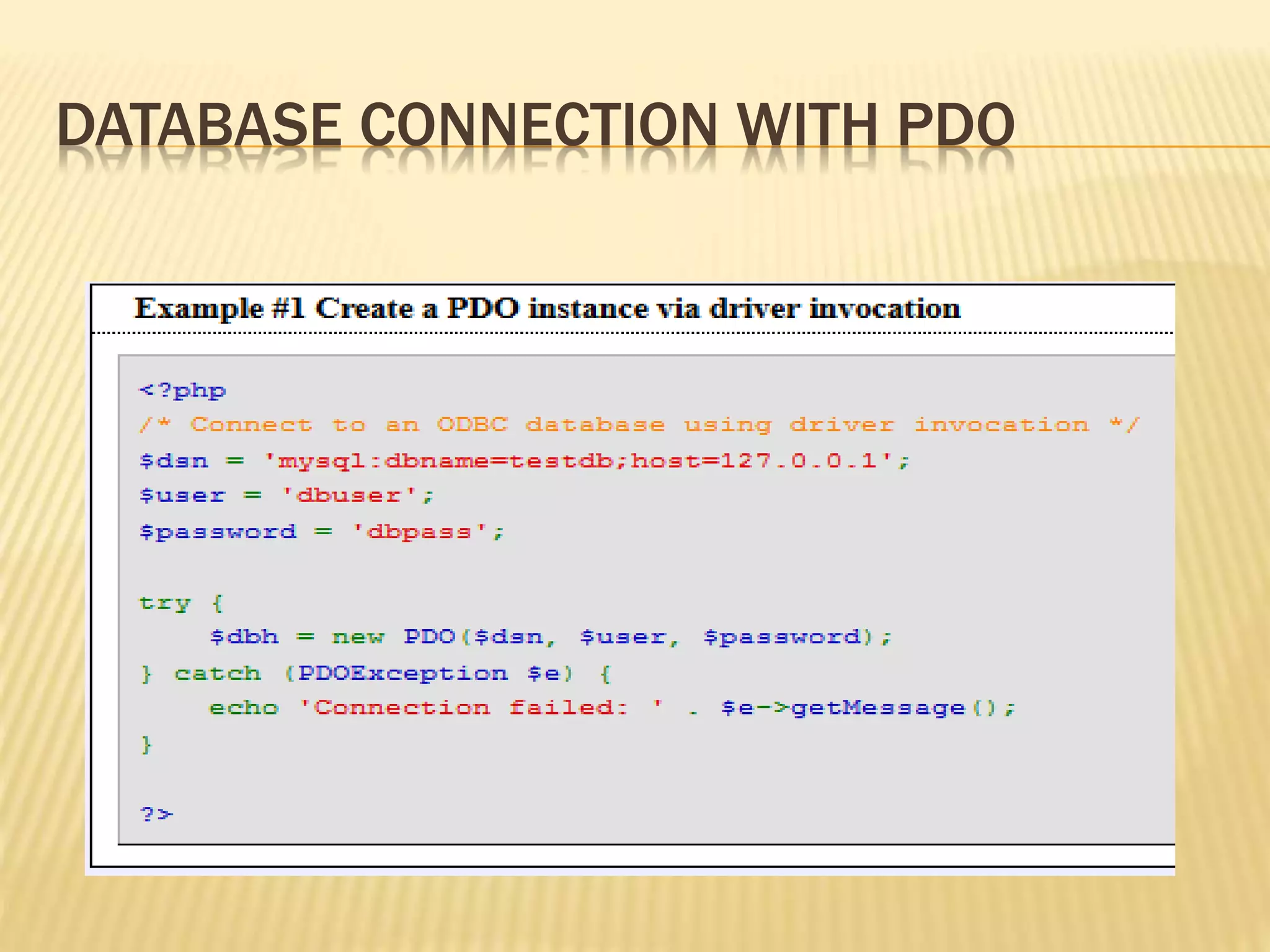Screen dimensions: 1270x952
Task: Click the 'dbuser' string value
Action: (349, 496)
